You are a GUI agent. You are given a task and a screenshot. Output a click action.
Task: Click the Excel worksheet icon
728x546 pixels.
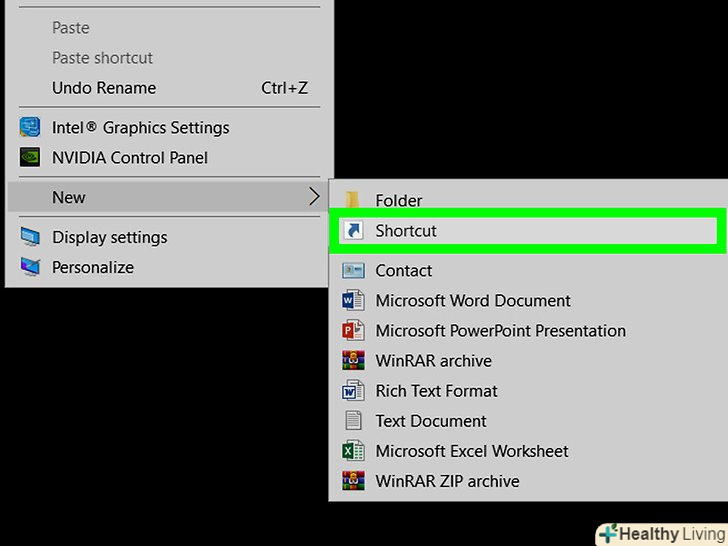tap(353, 451)
